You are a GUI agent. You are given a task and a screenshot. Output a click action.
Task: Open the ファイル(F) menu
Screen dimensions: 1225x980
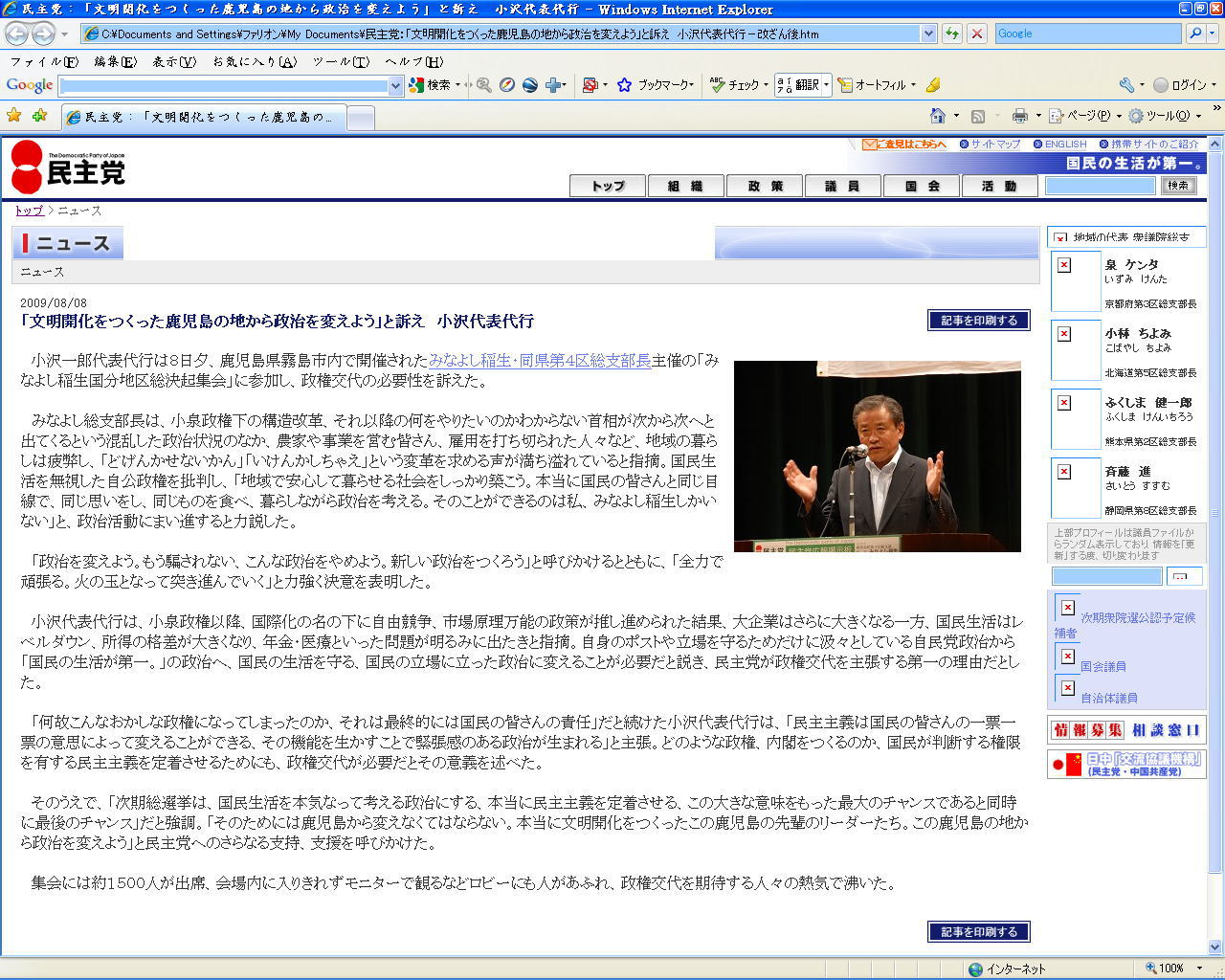tap(44, 61)
